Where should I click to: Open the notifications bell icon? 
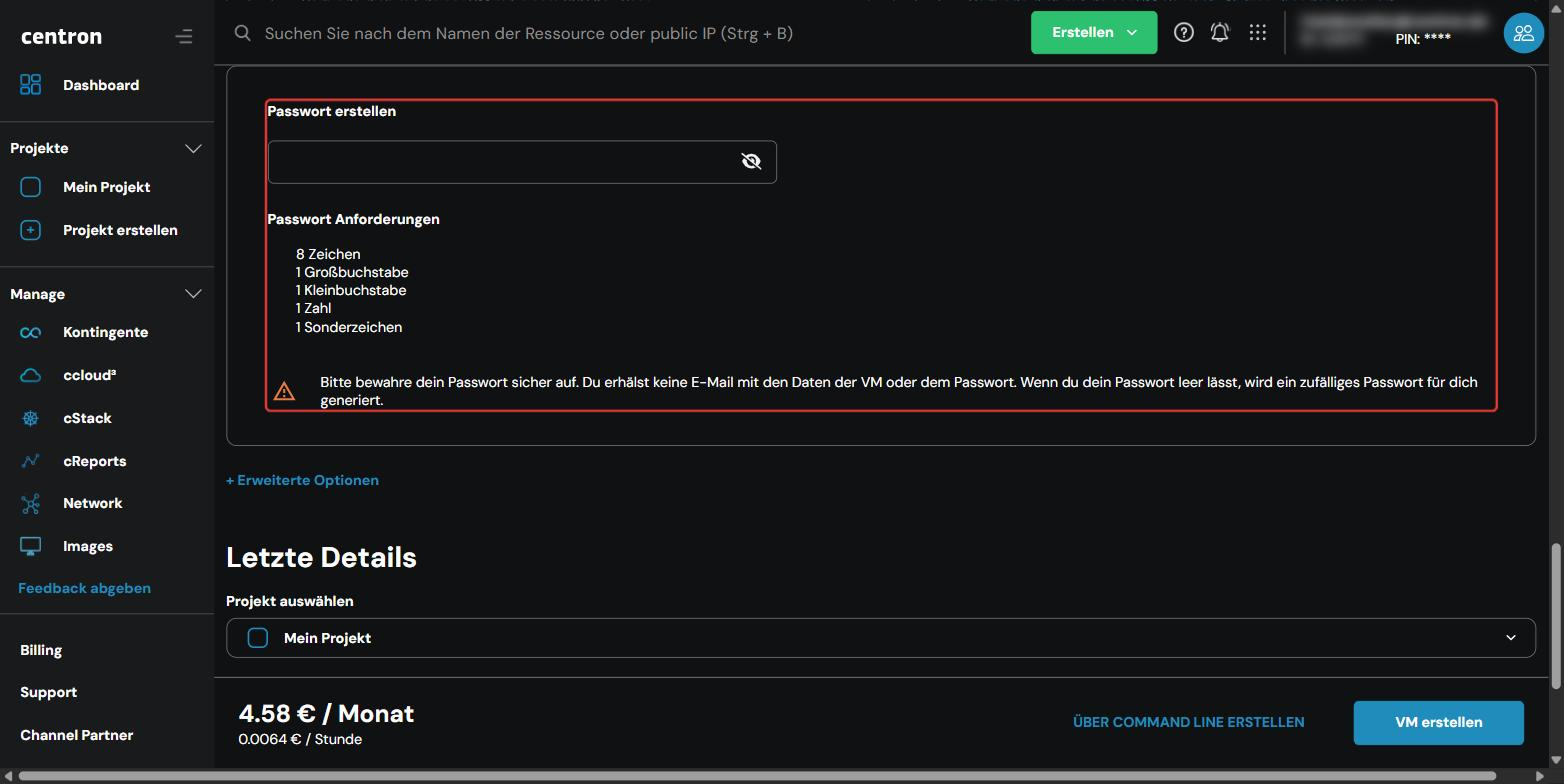(1220, 32)
